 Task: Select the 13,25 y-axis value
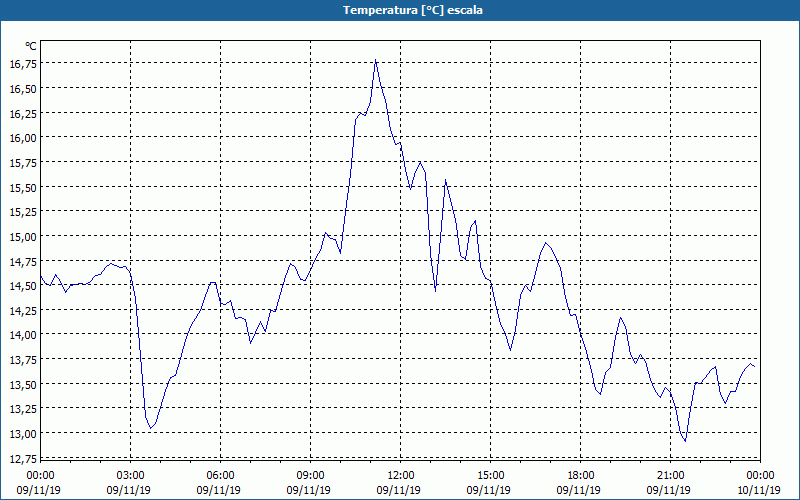23,409
